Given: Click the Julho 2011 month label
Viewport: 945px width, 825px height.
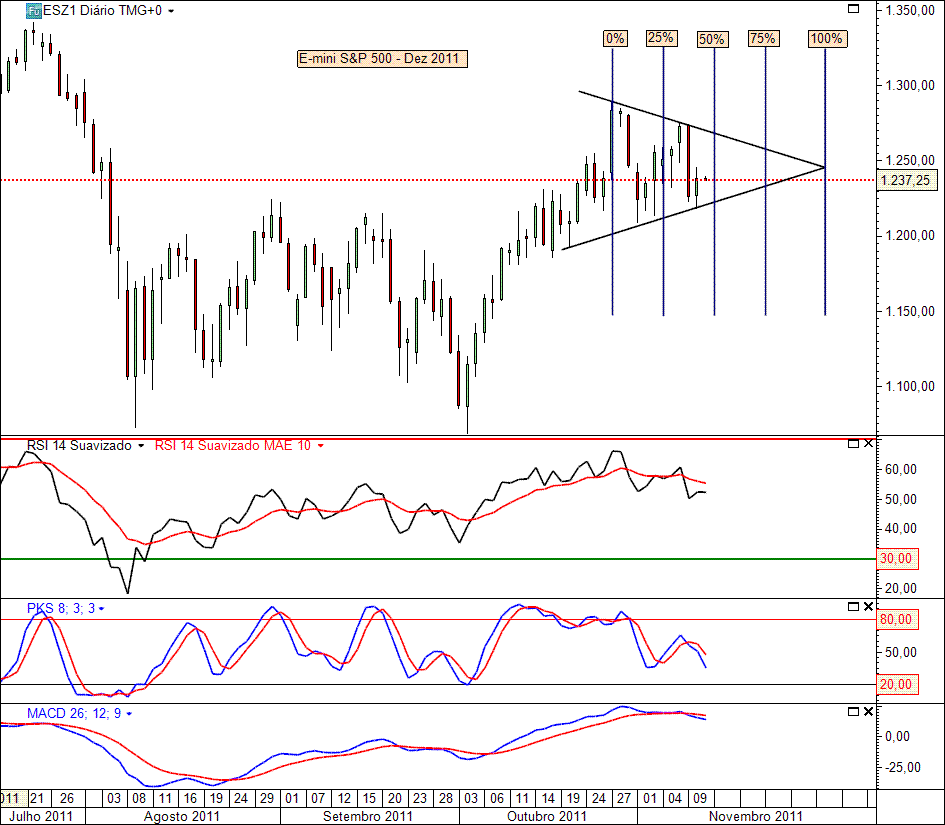Looking at the screenshot, I should 42,816.
